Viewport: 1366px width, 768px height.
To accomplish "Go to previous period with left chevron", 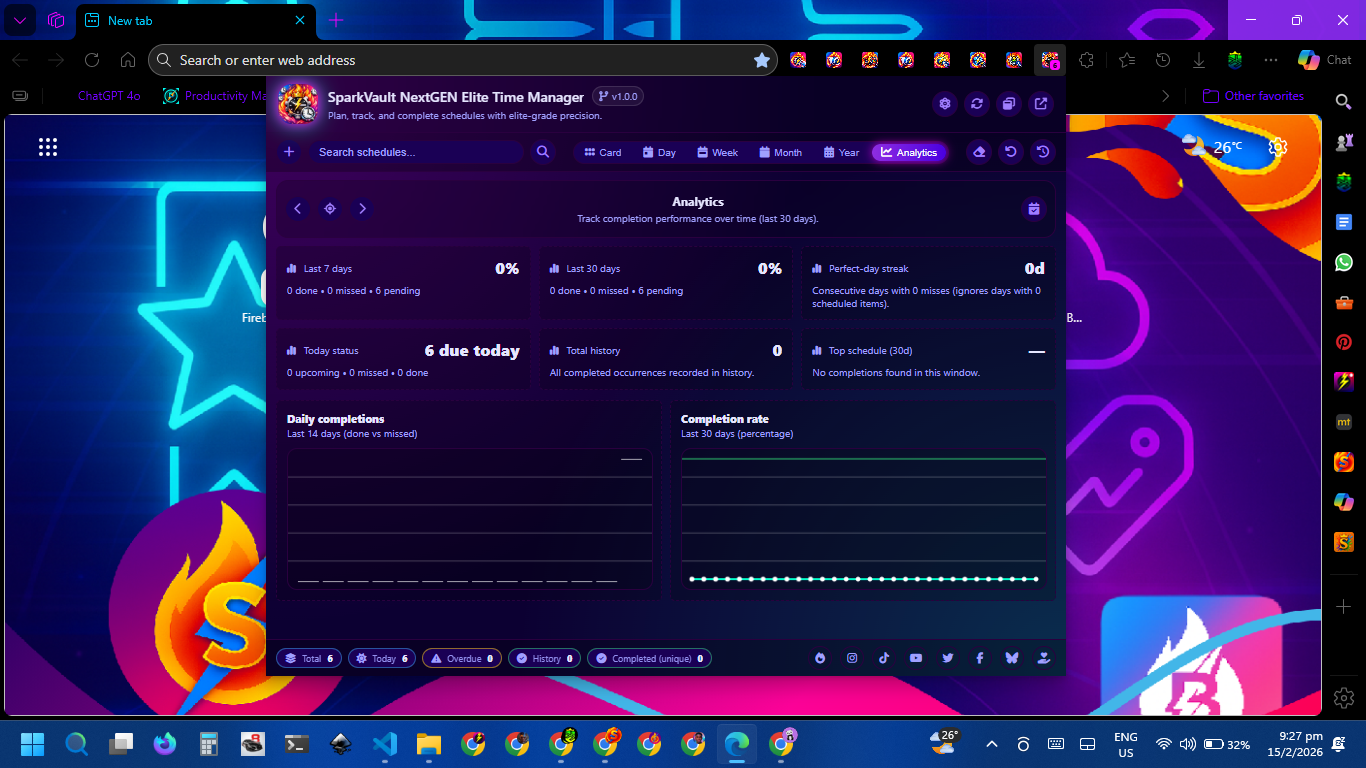I will click(297, 209).
